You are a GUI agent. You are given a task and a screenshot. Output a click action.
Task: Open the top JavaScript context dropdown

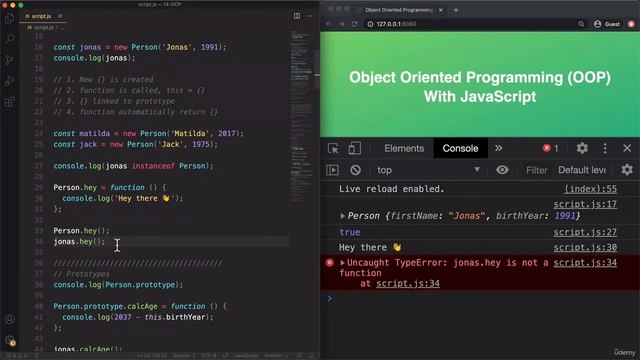(429, 170)
